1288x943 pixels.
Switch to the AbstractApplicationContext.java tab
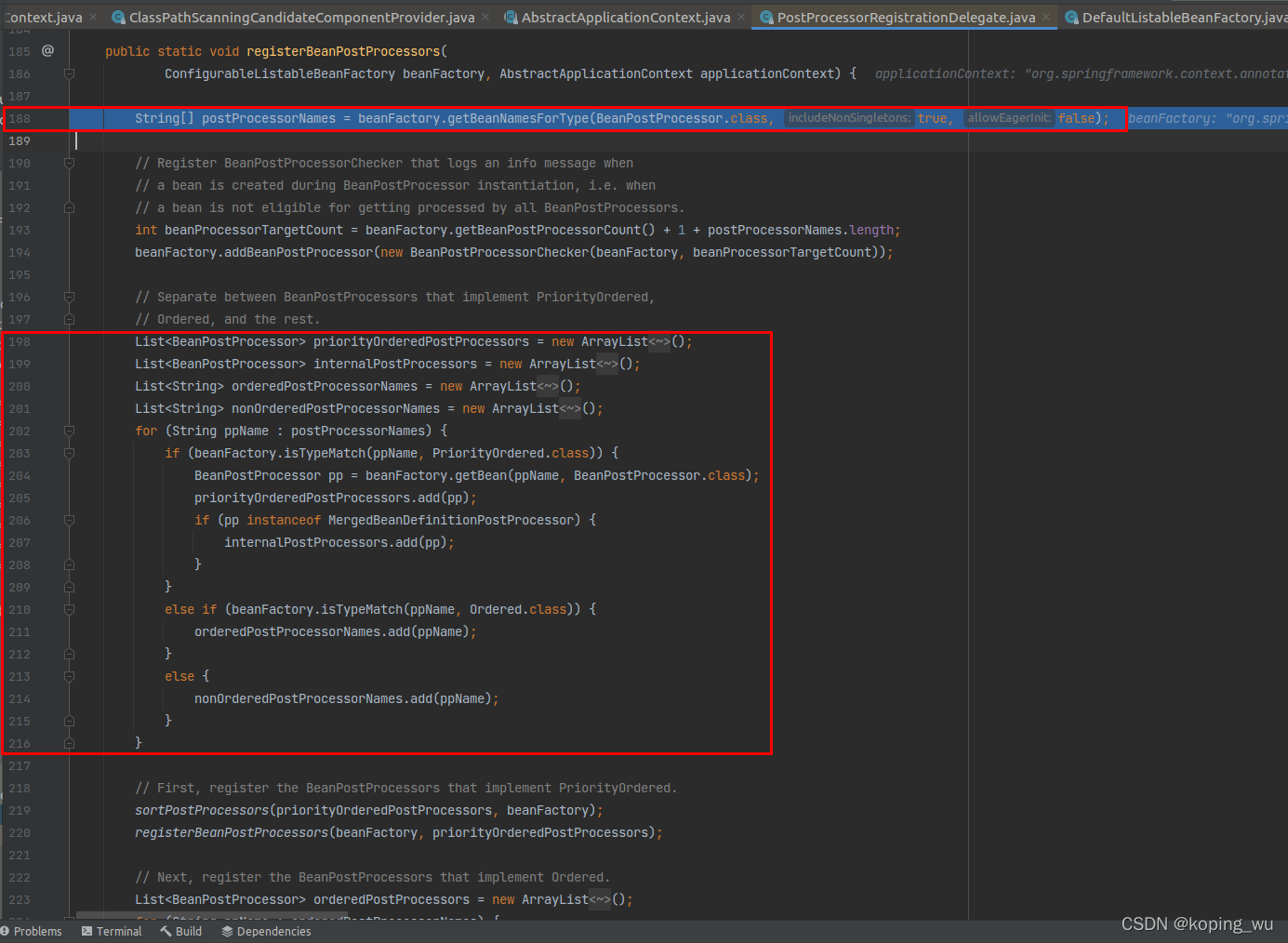(x=626, y=17)
